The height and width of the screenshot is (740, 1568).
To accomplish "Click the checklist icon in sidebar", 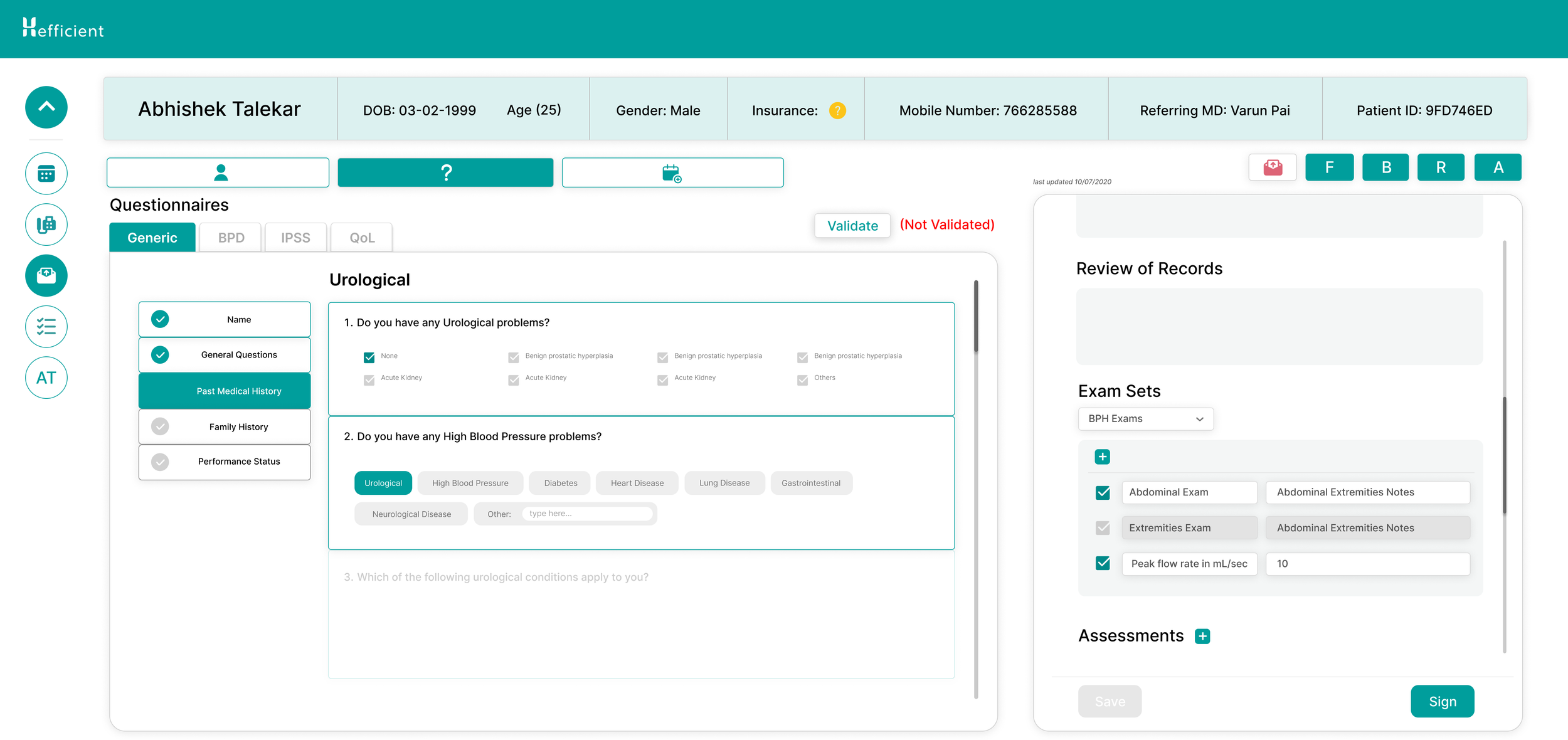I will point(46,326).
